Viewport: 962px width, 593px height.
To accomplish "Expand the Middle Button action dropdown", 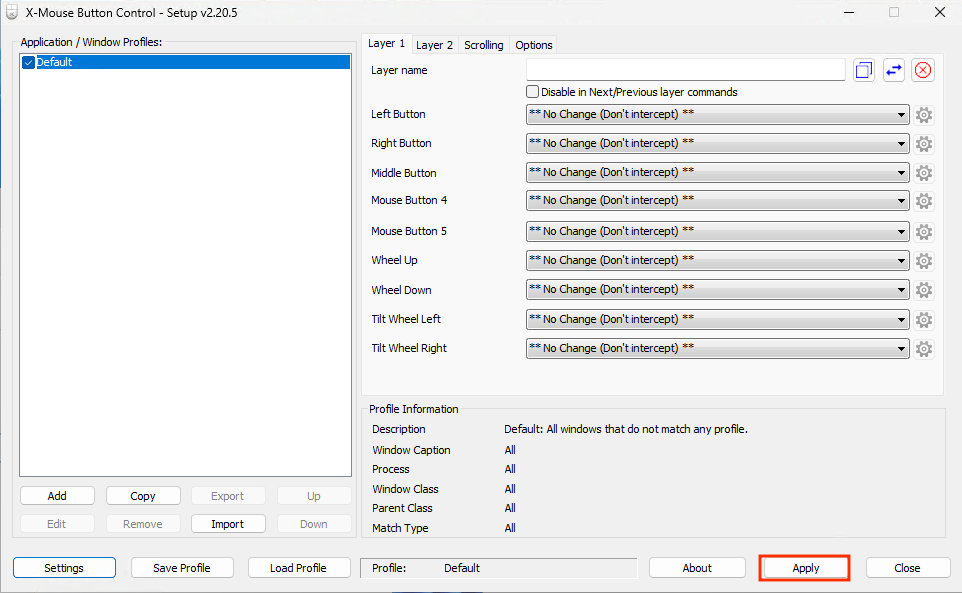I will click(717, 172).
